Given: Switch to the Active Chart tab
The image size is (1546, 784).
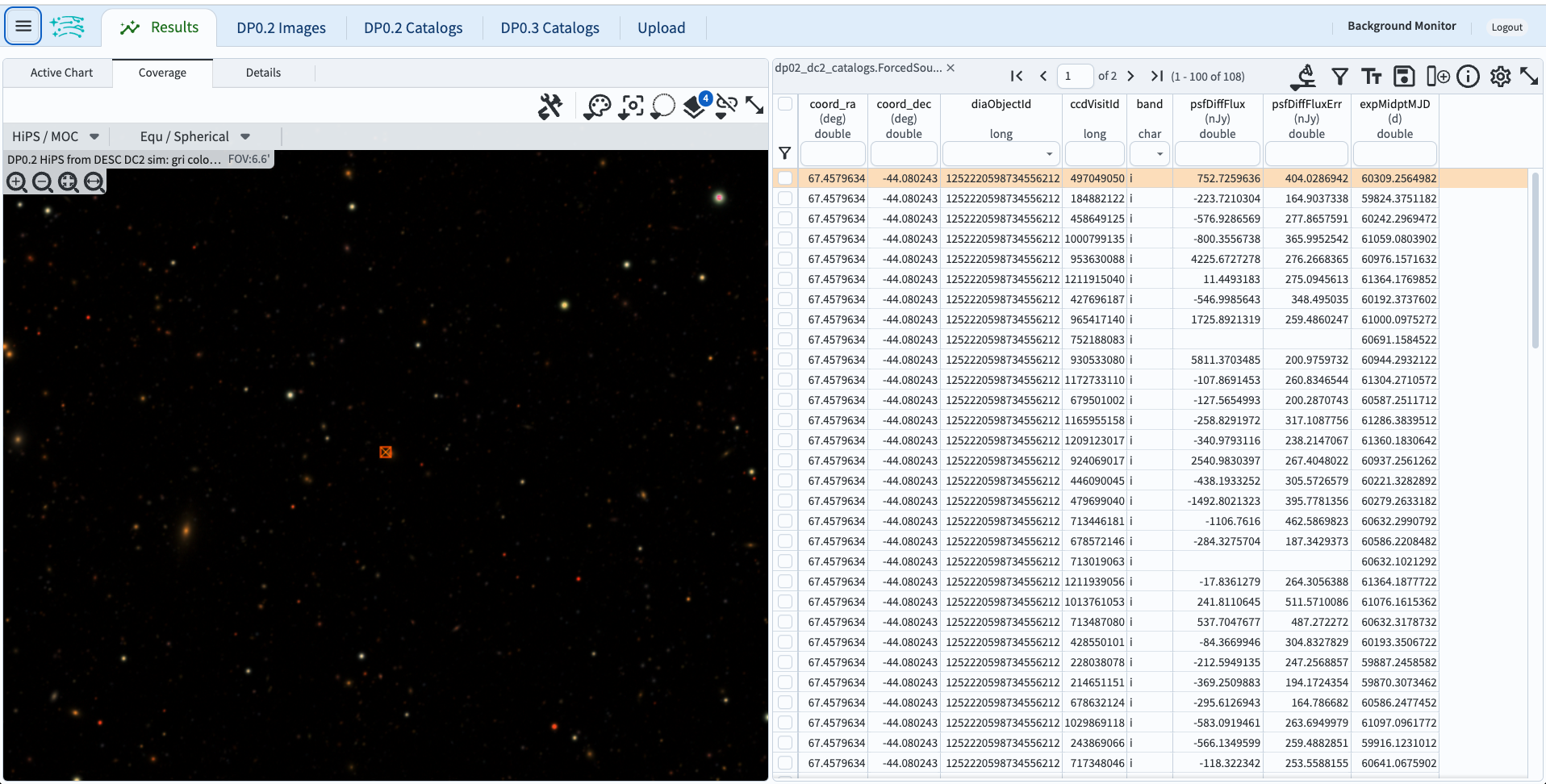Looking at the screenshot, I should (61, 72).
